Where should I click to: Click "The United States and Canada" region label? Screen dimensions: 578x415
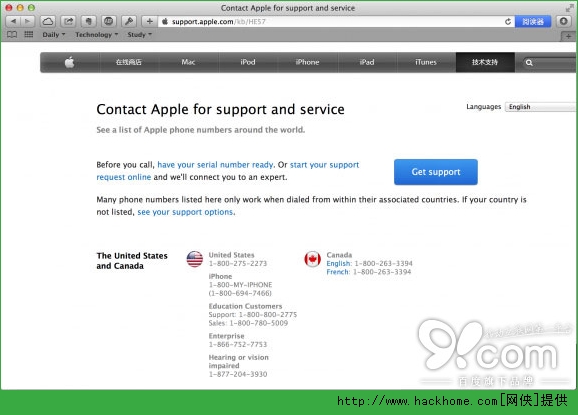(x=132, y=261)
